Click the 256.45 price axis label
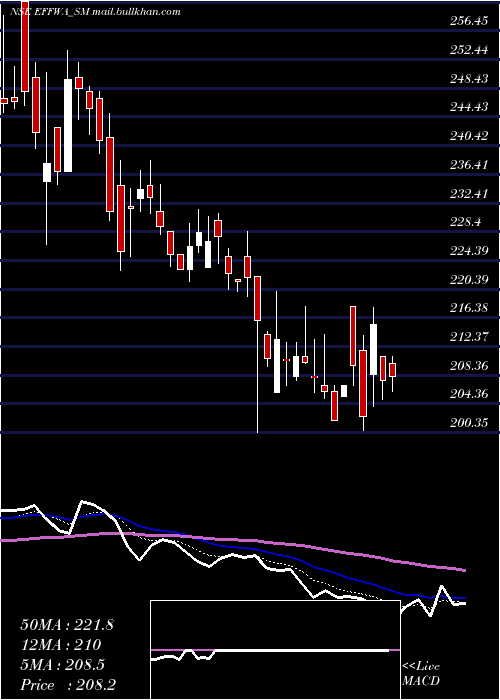The height and width of the screenshot is (700, 500). (469, 21)
